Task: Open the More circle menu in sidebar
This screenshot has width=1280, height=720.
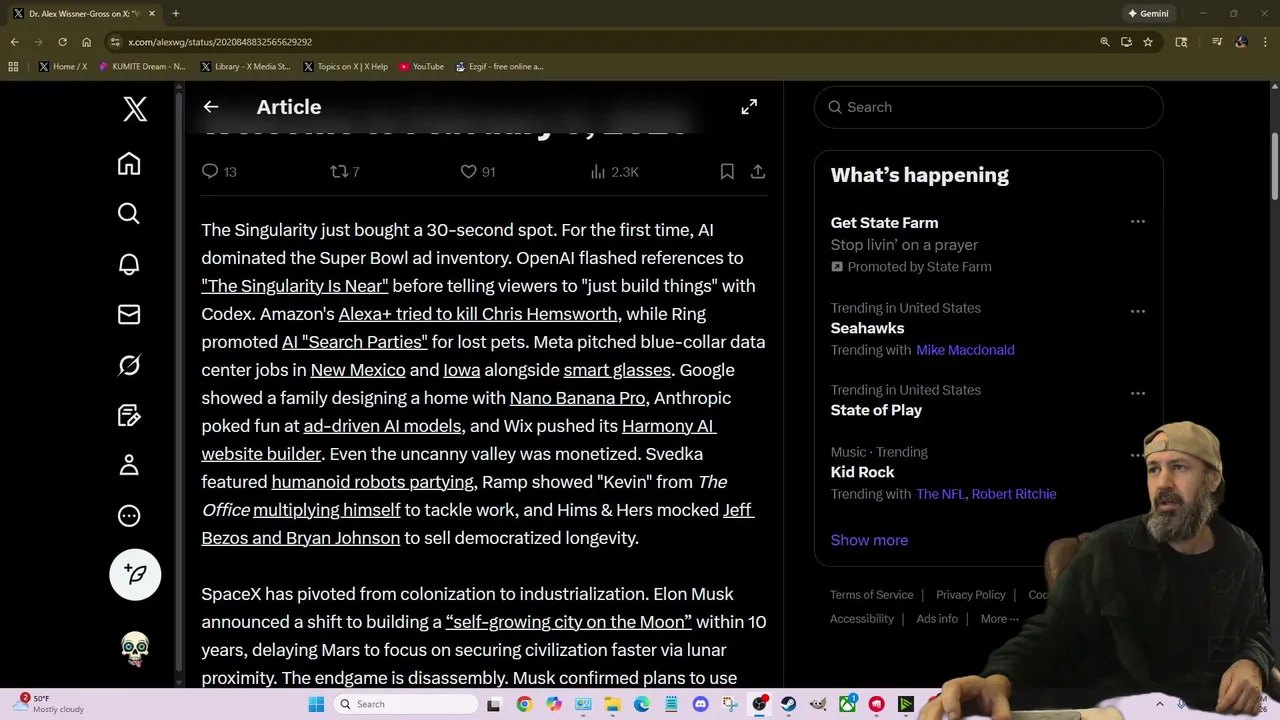Action: coord(129,516)
